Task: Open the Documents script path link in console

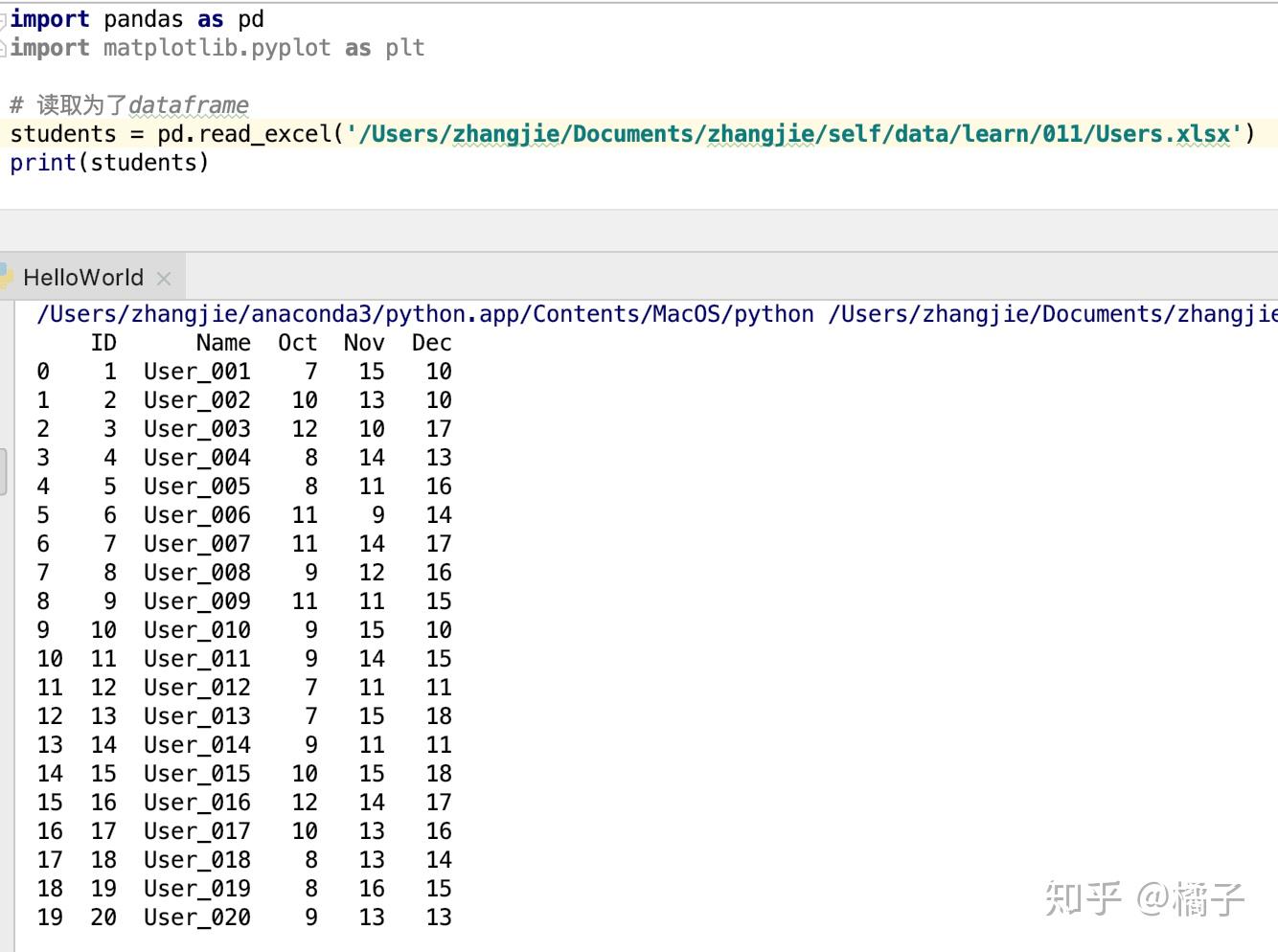Action: [x=1053, y=314]
